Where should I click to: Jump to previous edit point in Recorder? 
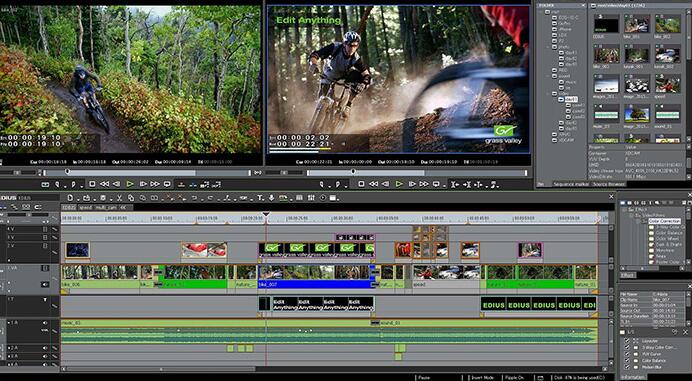pyautogui.click(x=455, y=184)
